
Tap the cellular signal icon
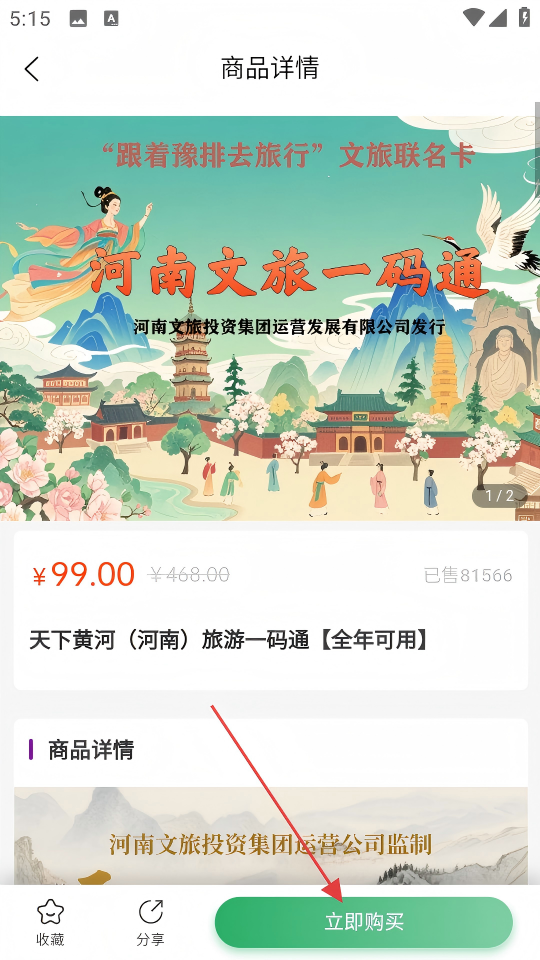pyautogui.click(x=498, y=18)
